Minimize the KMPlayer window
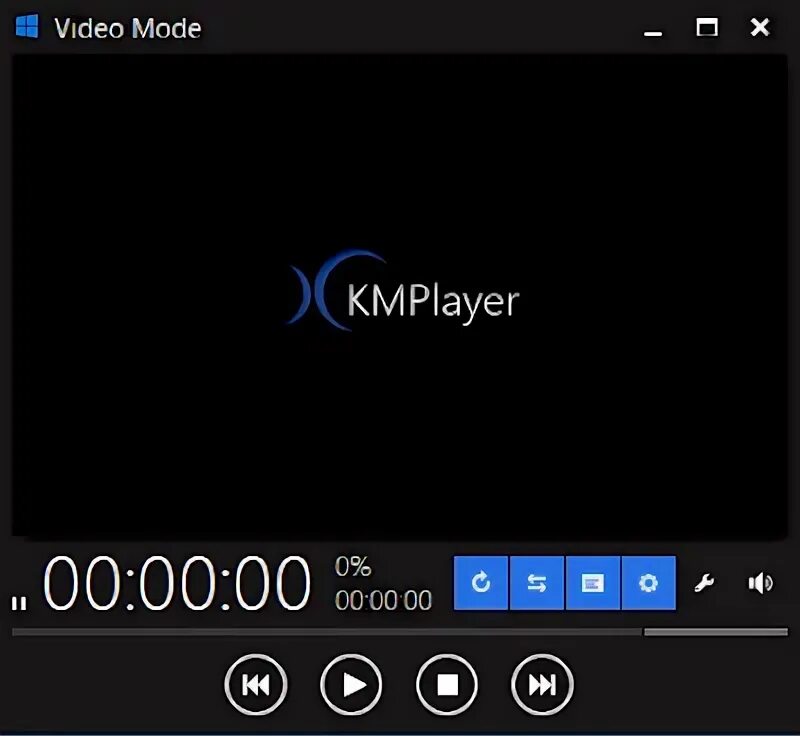 click(653, 33)
